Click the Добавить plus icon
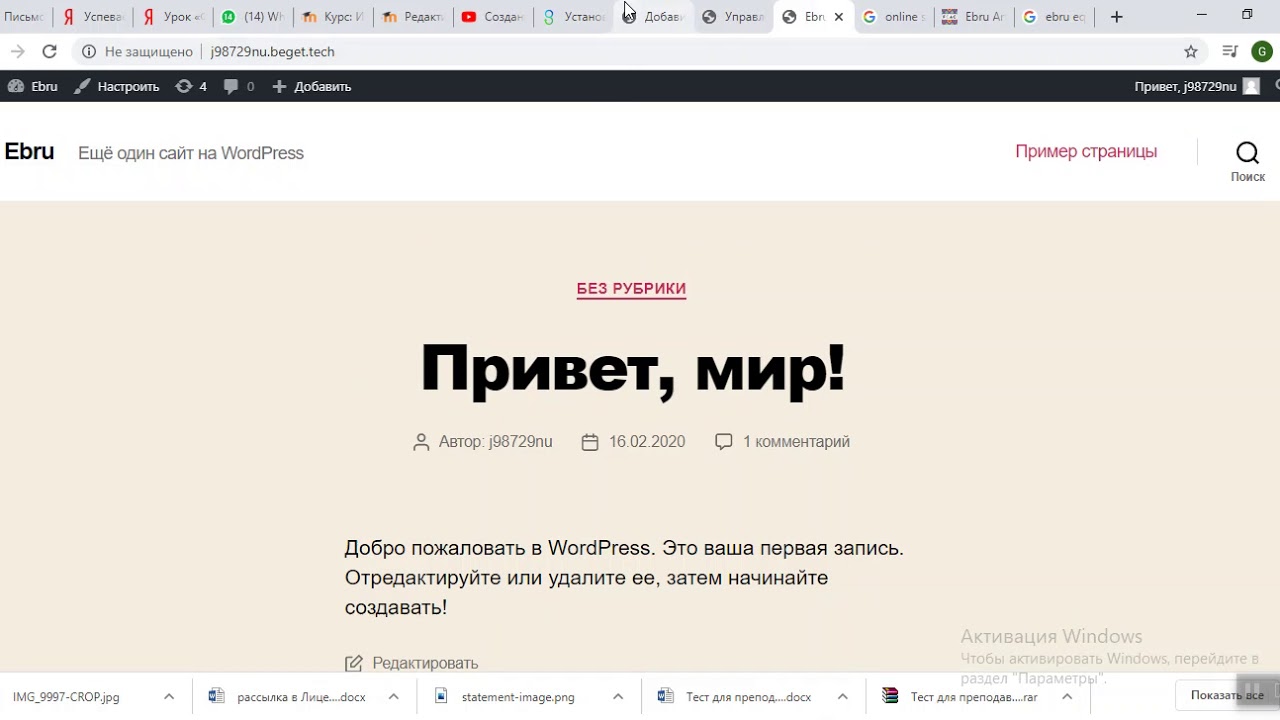Viewport: 1280px width, 720px height. pyautogui.click(x=279, y=86)
